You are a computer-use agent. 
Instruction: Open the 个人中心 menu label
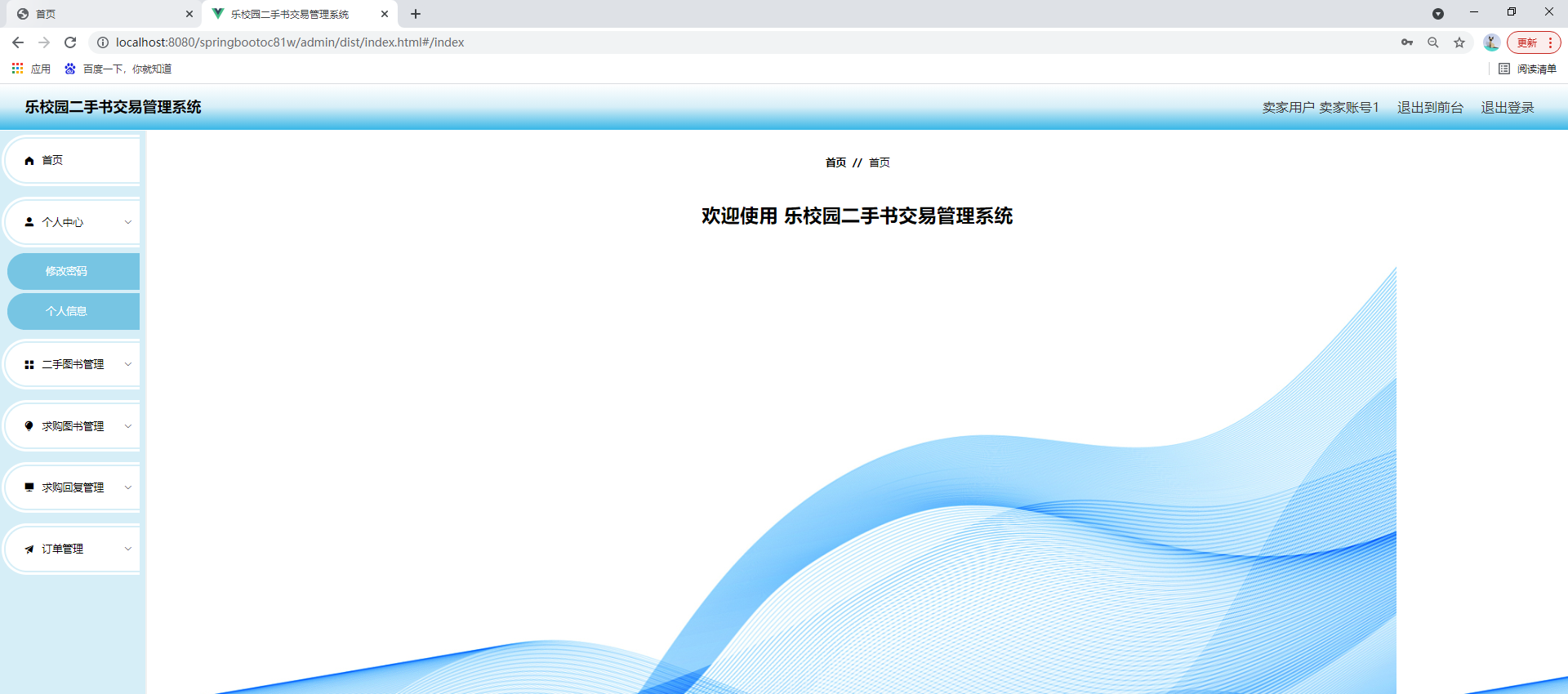[63, 222]
